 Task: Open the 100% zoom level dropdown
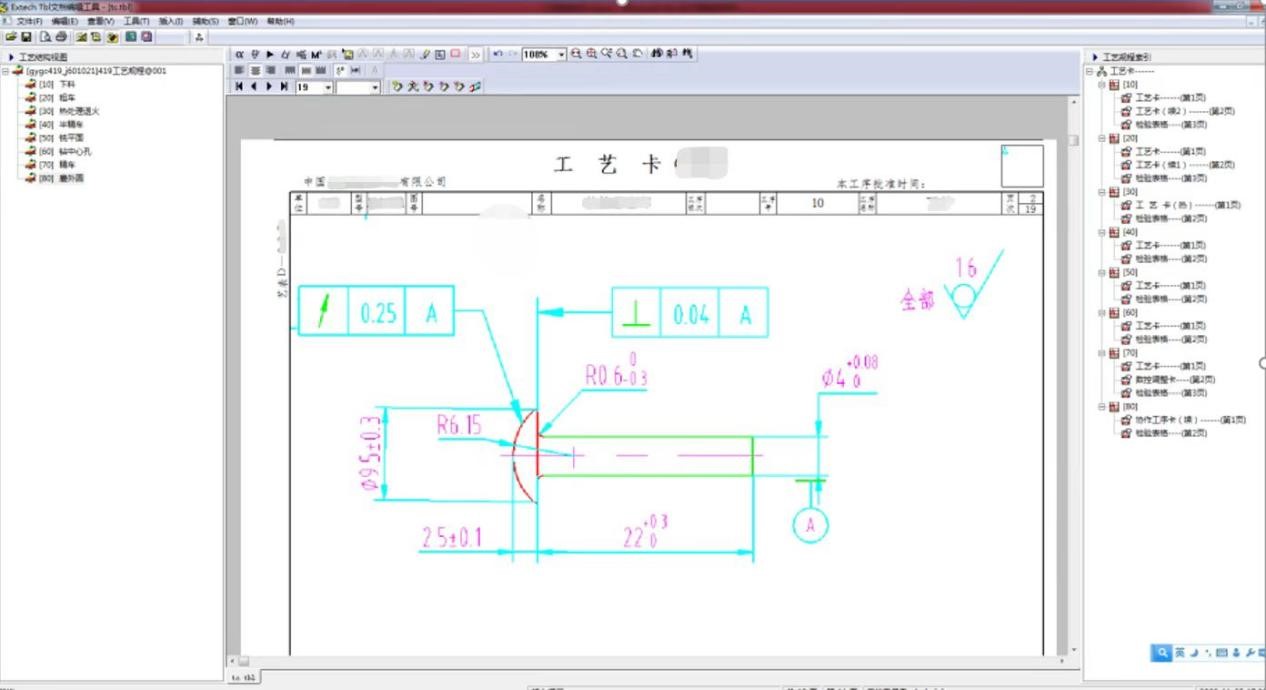(x=561, y=55)
